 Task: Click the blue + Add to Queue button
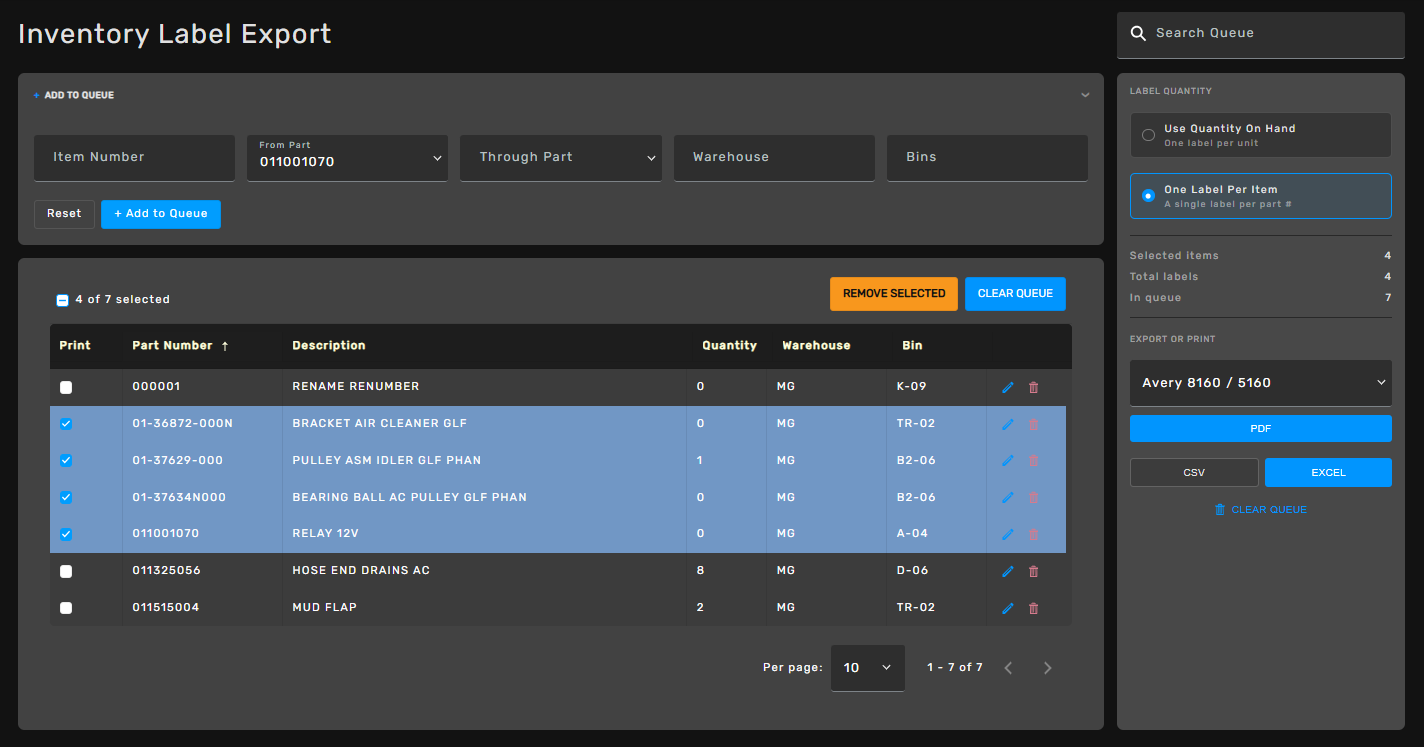tap(161, 214)
